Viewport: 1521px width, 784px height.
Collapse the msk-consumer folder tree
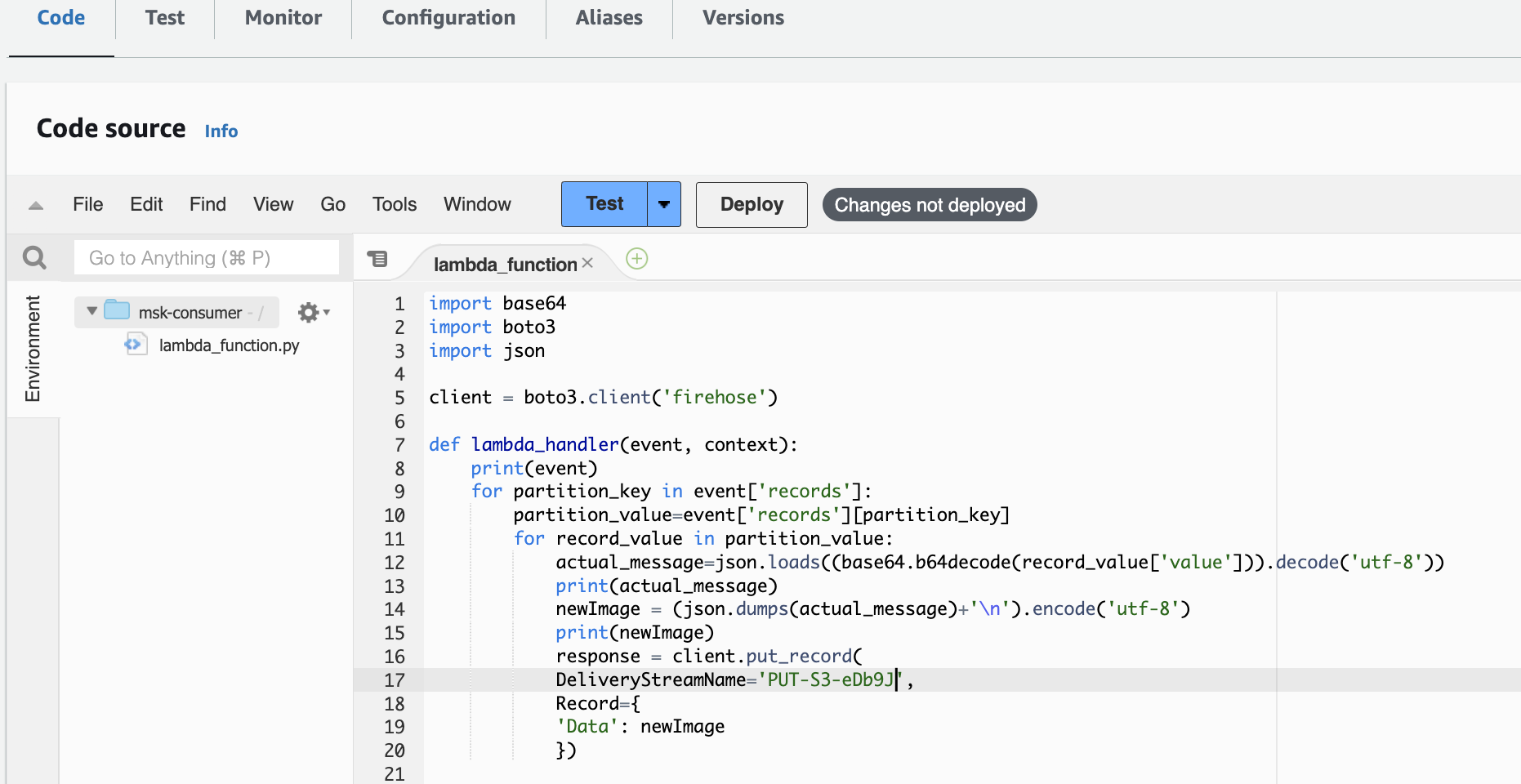(91, 312)
